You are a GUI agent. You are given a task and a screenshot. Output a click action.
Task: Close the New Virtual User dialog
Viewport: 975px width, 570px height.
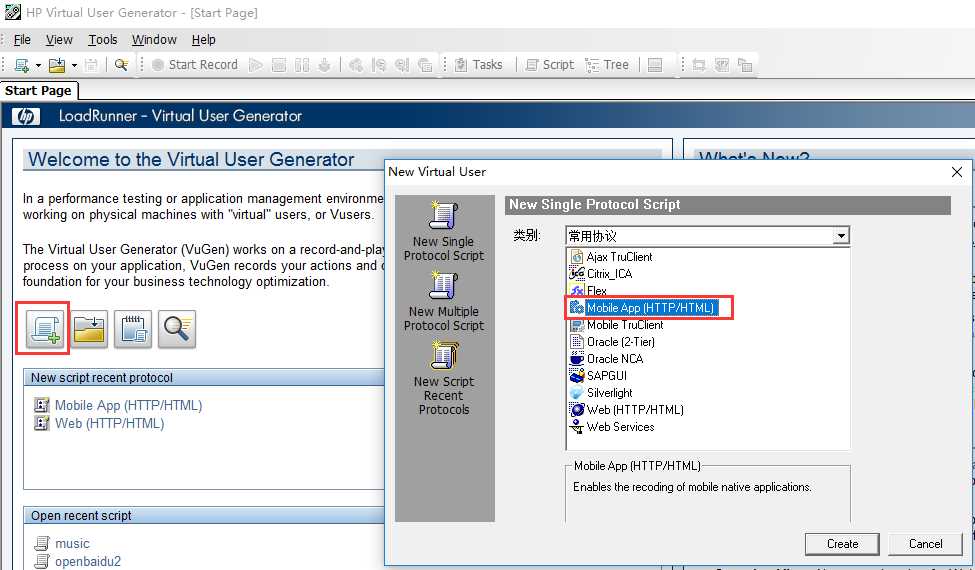point(957,172)
